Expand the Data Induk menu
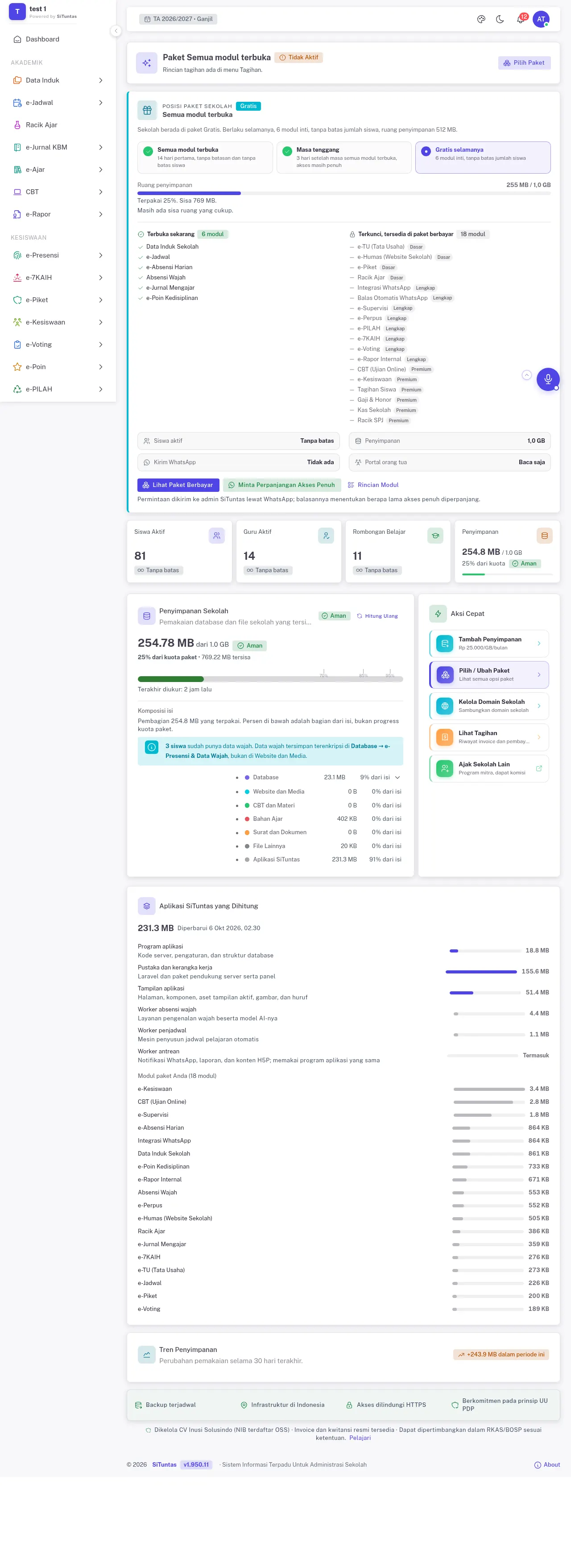This screenshot has height=1568, width=571. pos(58,80)
